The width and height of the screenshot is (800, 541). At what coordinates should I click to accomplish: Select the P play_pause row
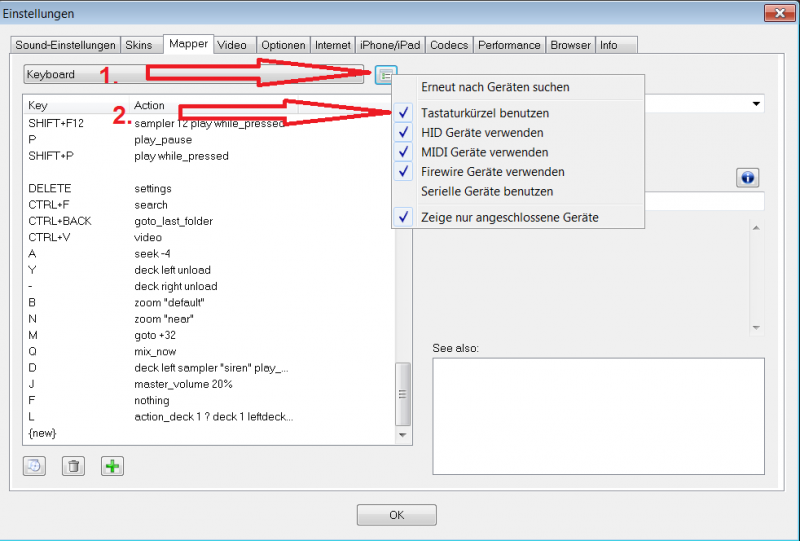click(209, 140)
